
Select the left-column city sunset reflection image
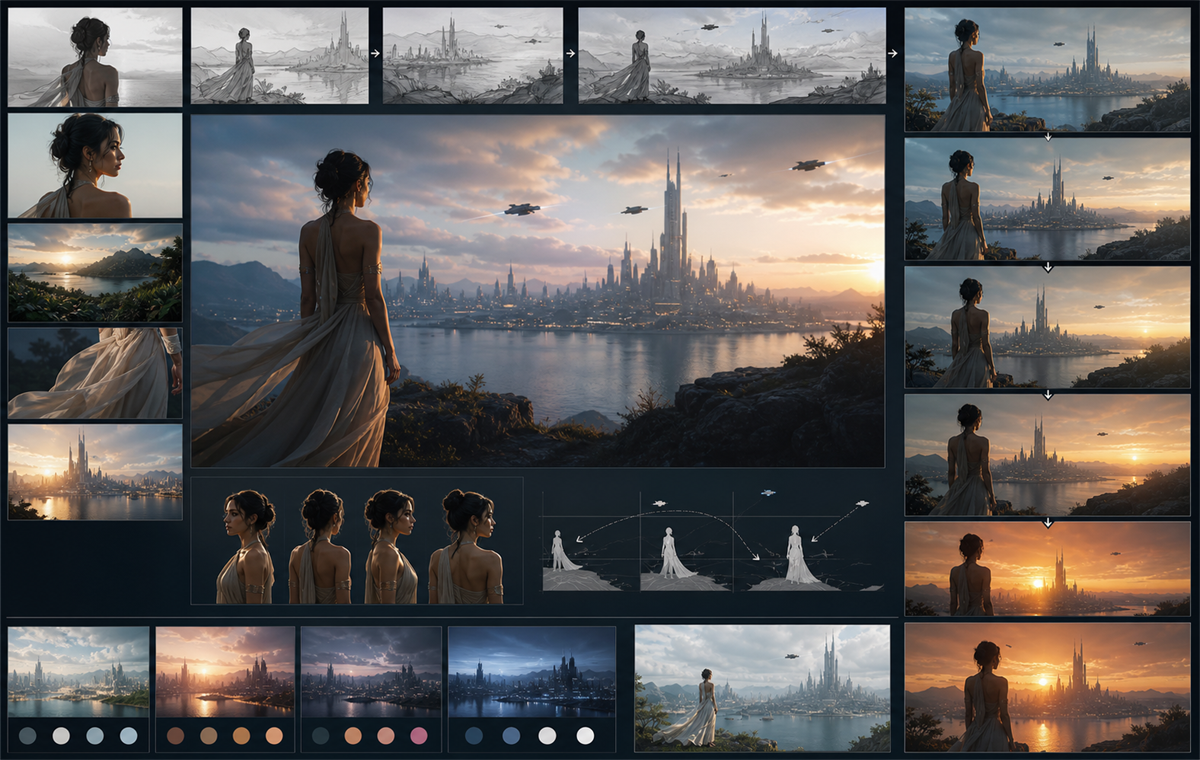95,471
